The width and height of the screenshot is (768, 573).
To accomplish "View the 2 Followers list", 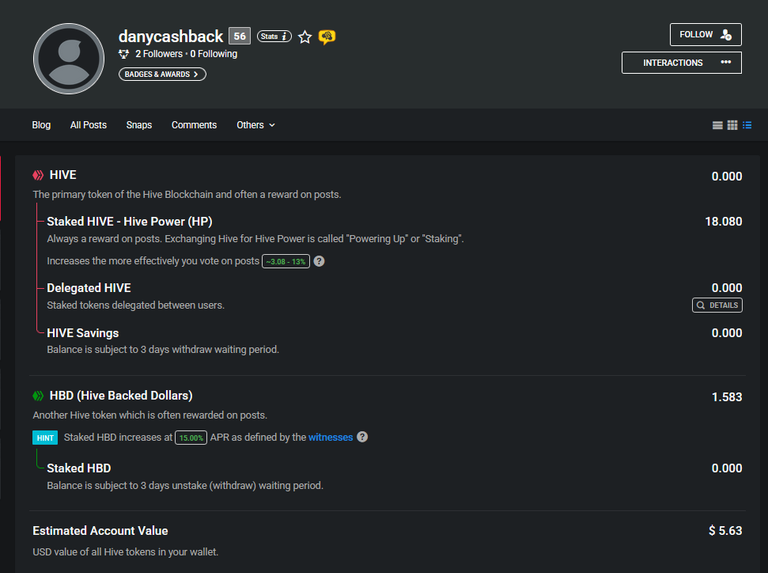I will pyautogui.click(x=159, y=54).
